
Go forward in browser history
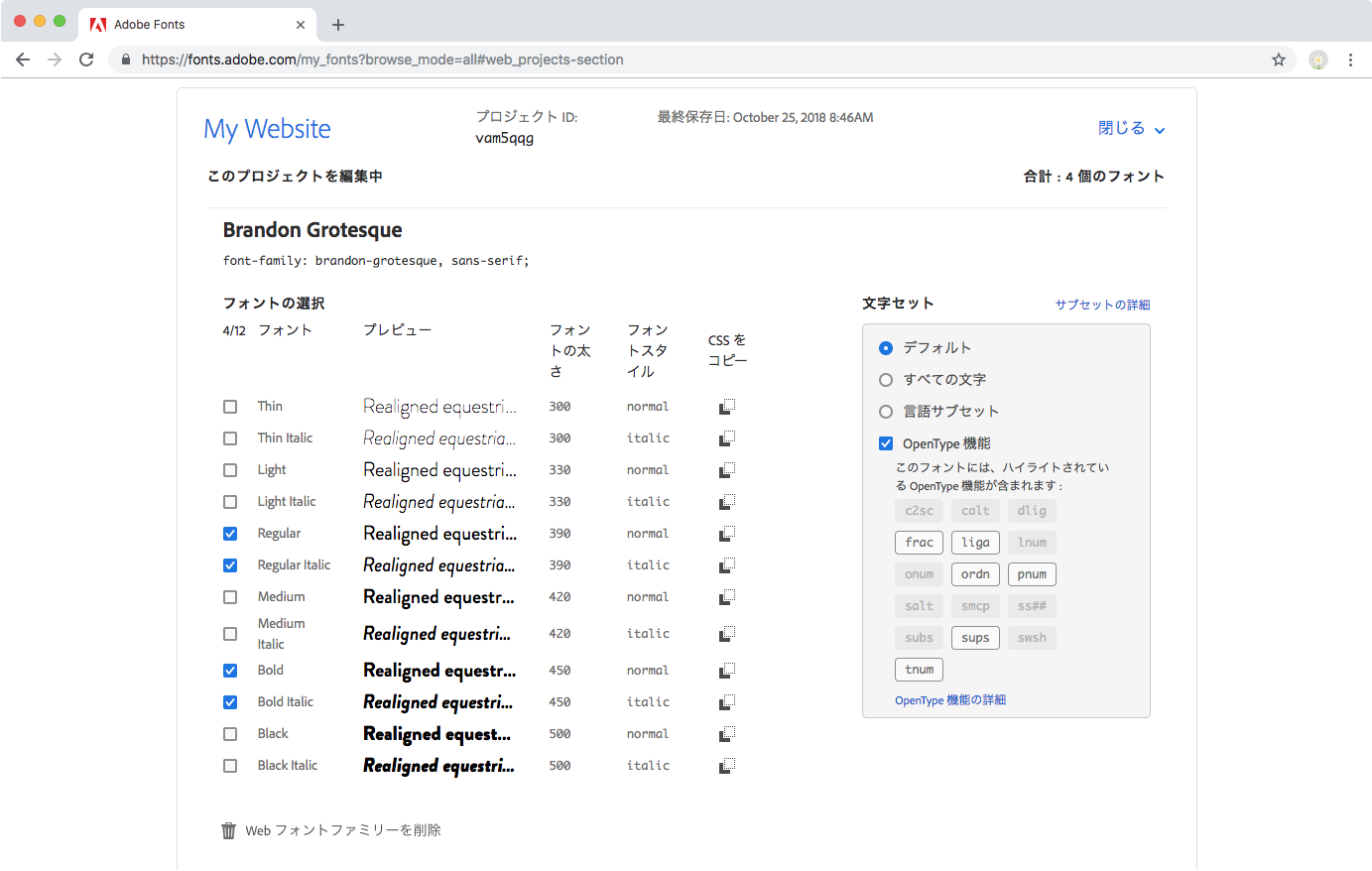pos(55,60)
